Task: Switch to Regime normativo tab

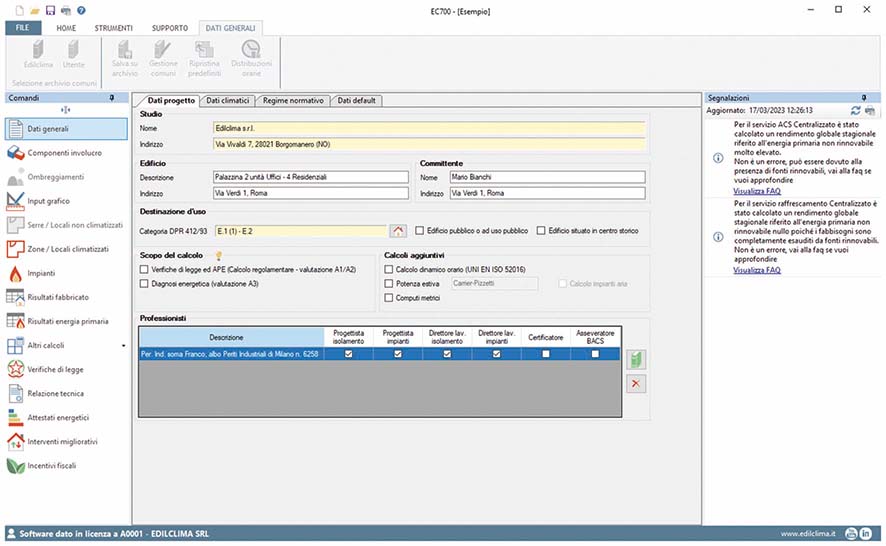Action: [293, 101]
